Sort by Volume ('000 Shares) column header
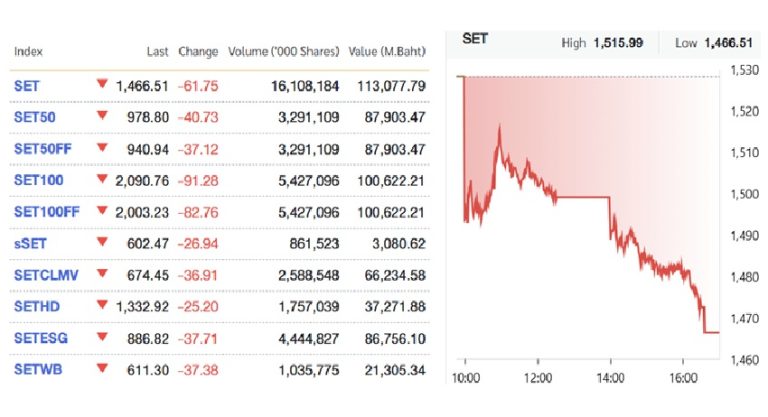 [284, 51]
